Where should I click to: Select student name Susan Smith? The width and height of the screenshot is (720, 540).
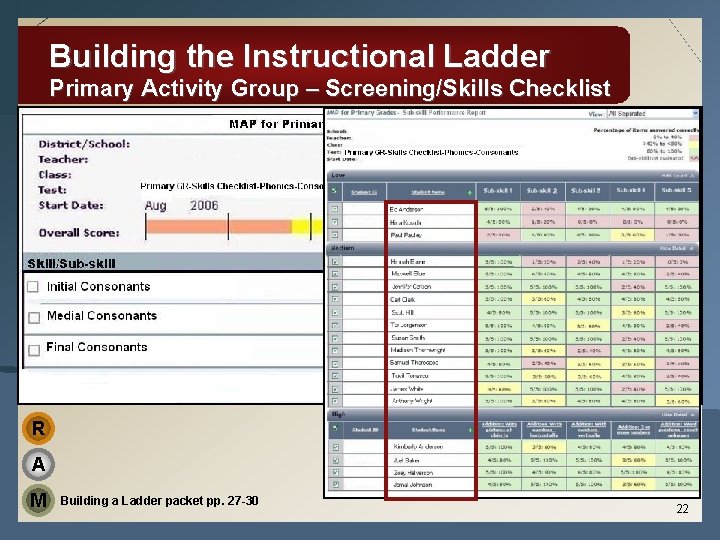408,338
